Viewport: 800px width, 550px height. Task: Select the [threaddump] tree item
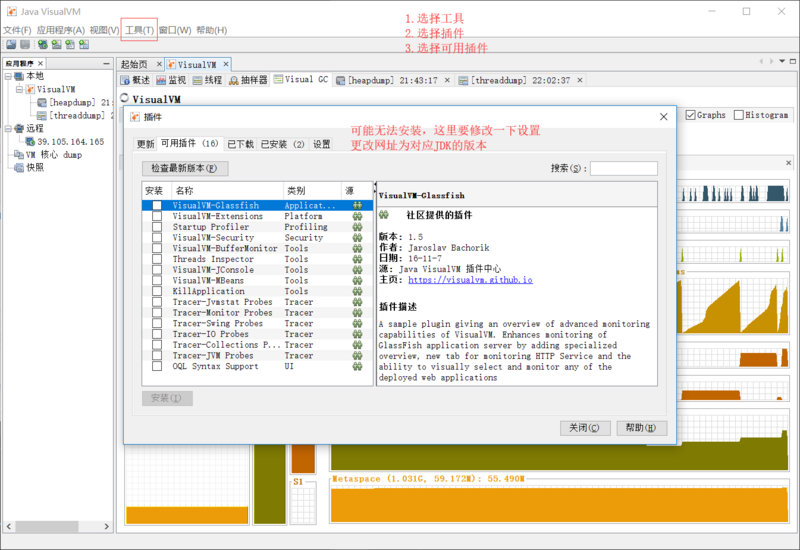74,116
